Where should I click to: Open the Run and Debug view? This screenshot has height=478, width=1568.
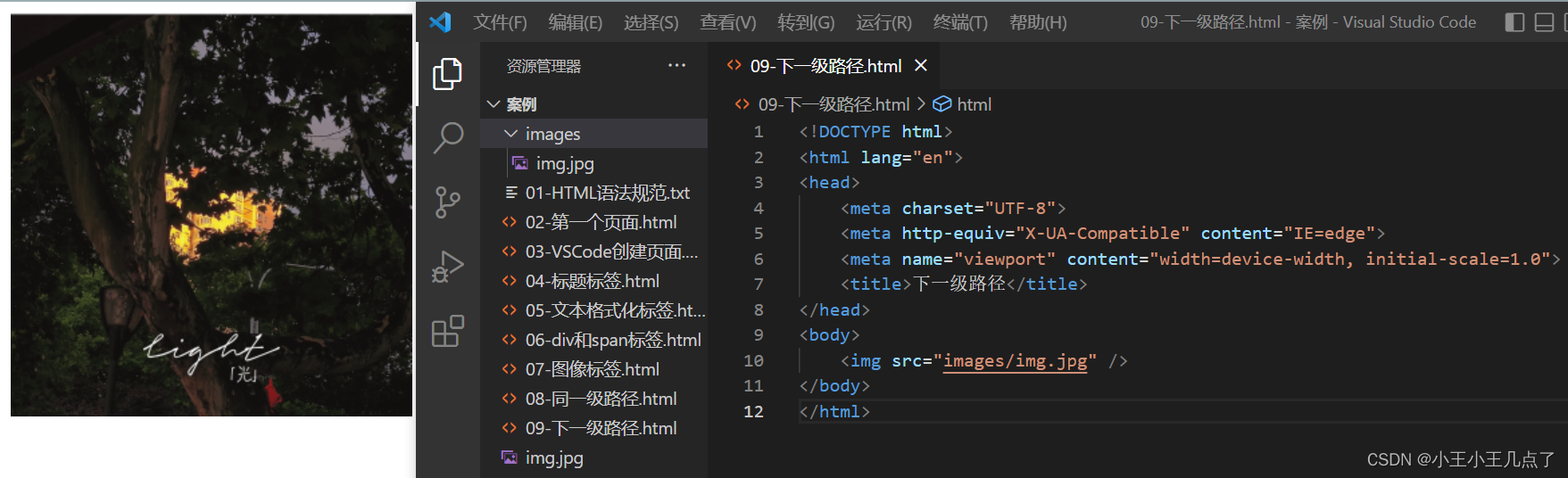pyautogui.click(x=448, y=267)
